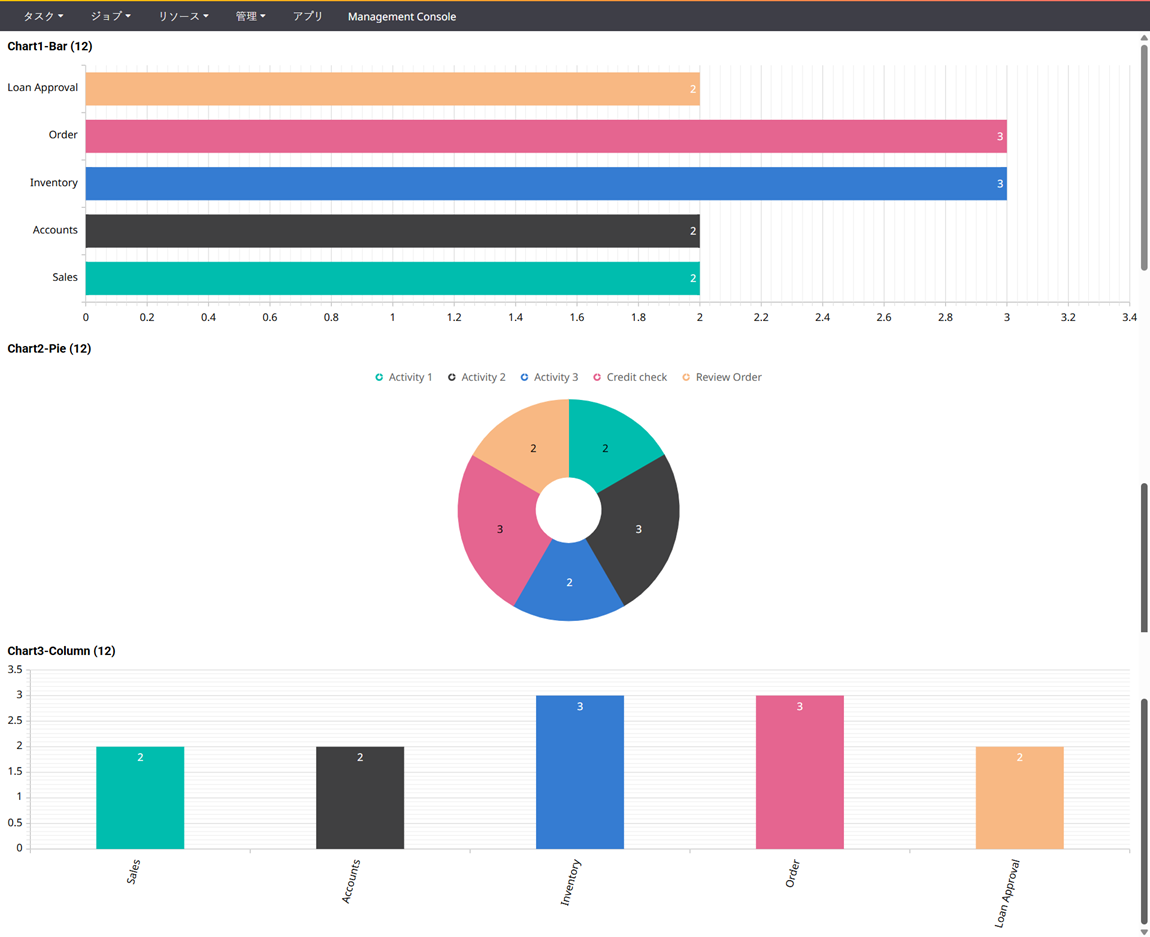Select the teal Sales column in Chart3

140,797
